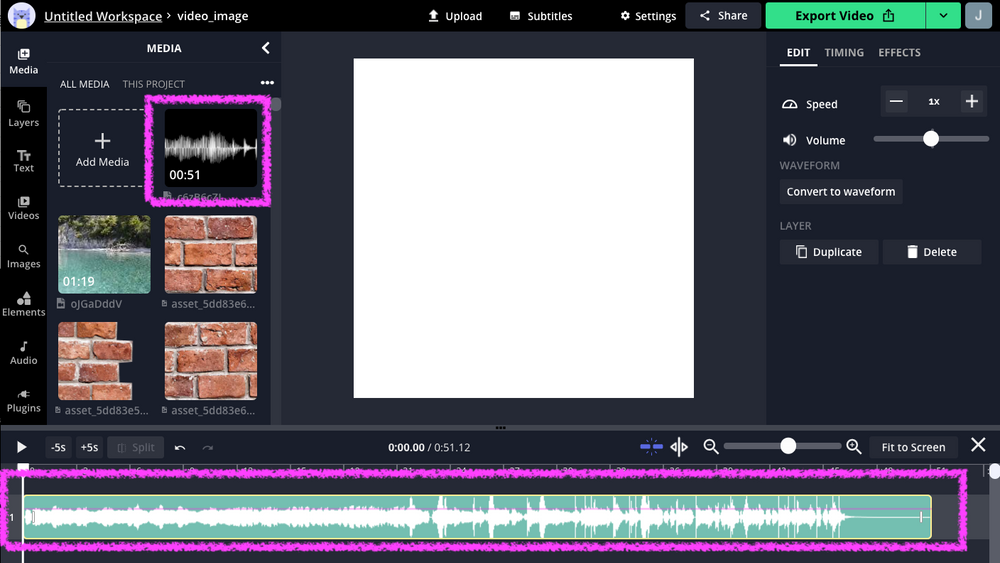Decrease speed with the minus button
Image resolution: width=1000 pixels, height=563 pixels.
point(896,101)
